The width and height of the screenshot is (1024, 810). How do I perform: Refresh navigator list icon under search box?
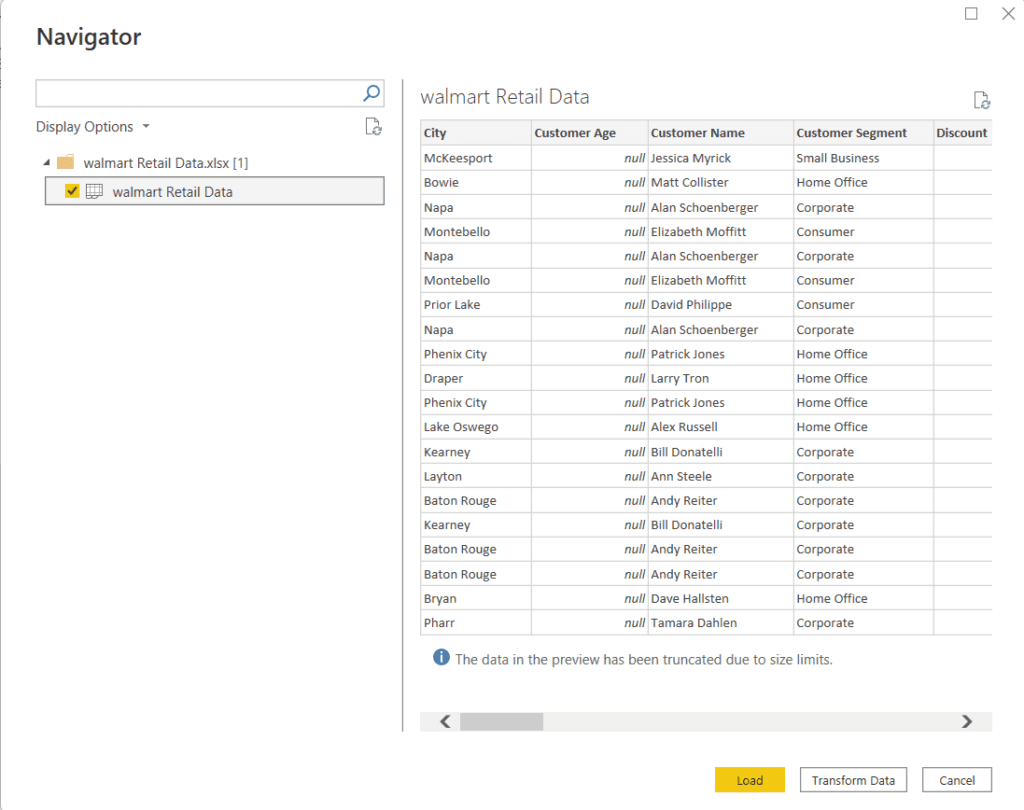pos(374,127)
